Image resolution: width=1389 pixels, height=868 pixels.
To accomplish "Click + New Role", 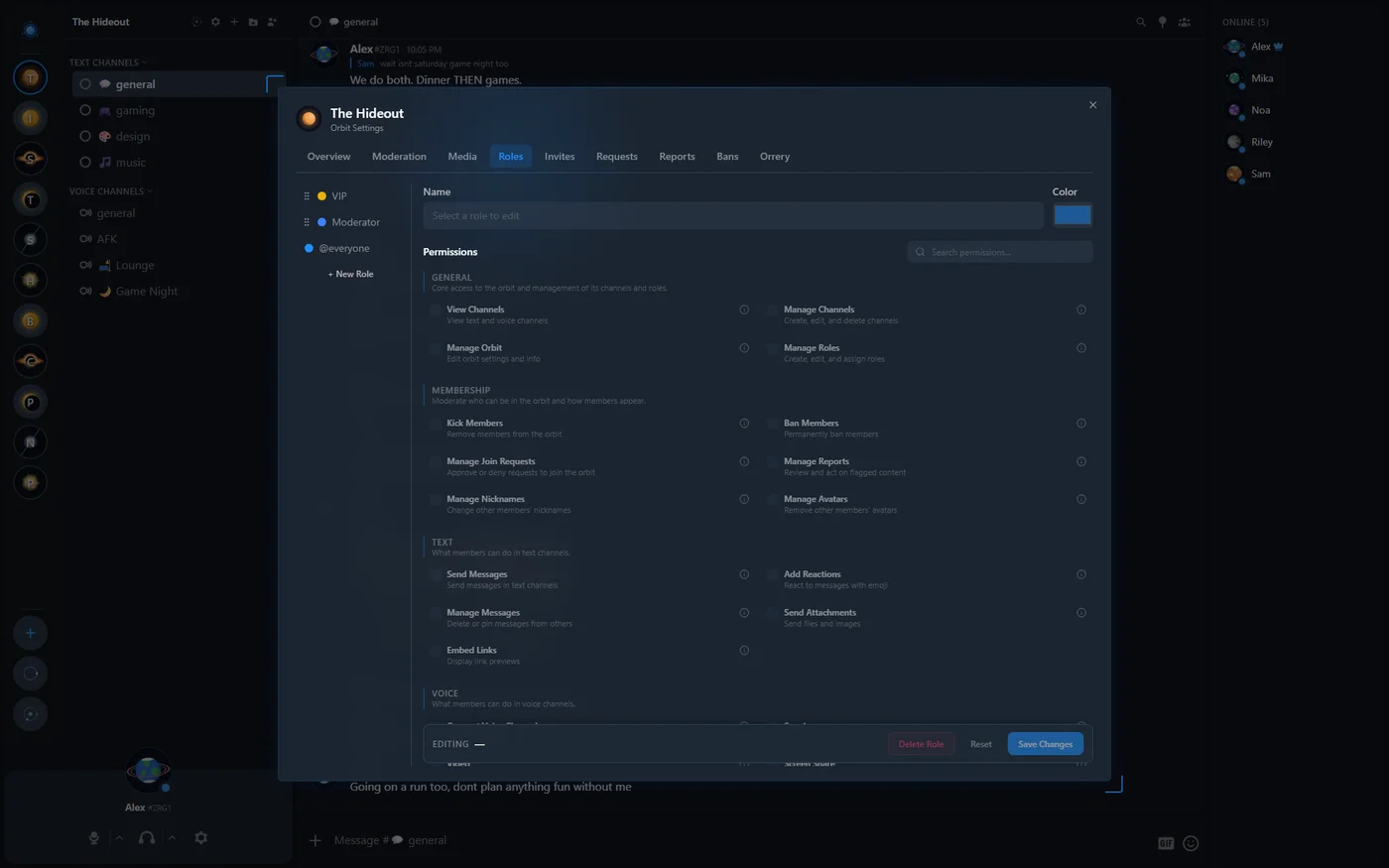I will pos(350,274).
